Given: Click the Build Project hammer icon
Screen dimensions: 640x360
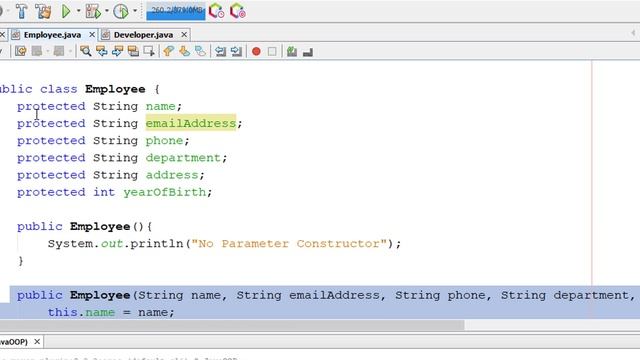Looking at the screenshot, I should pos(21,11).
